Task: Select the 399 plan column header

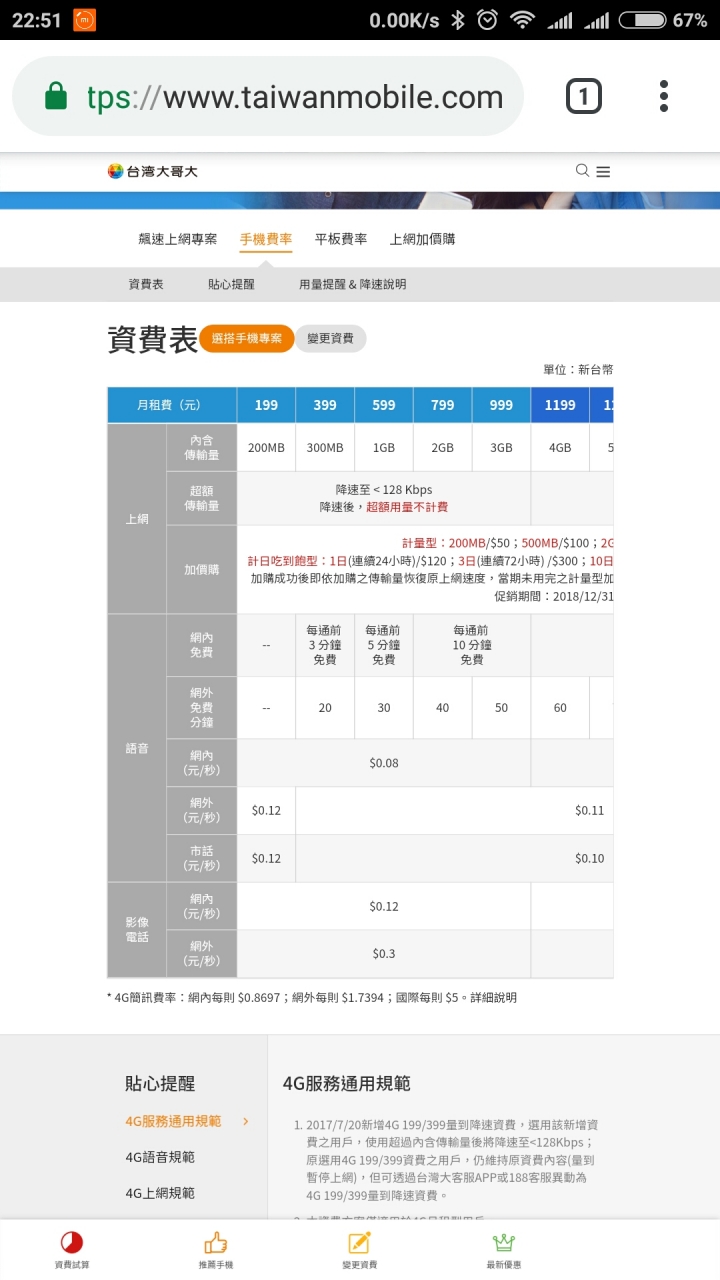Action: [x=325, y=405]
